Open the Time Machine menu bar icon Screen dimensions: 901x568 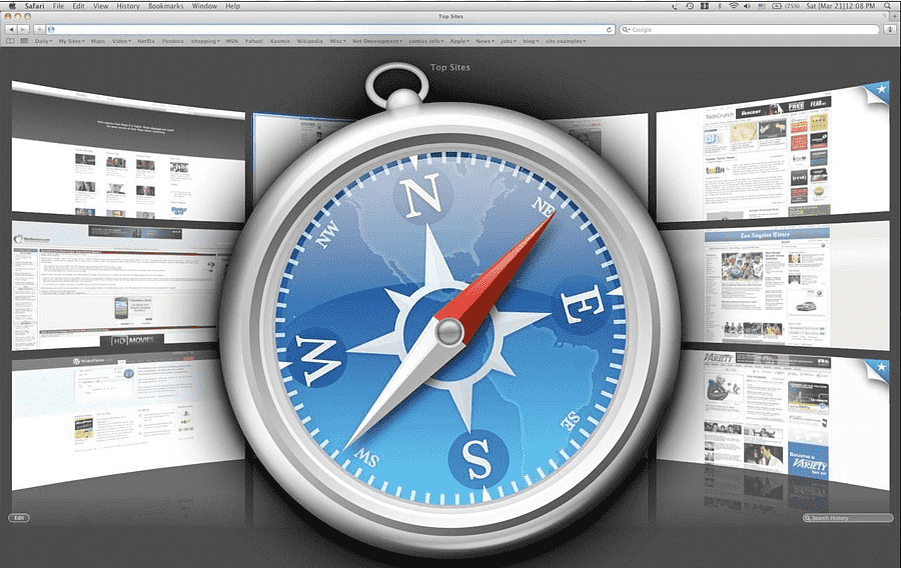[690, 6]
